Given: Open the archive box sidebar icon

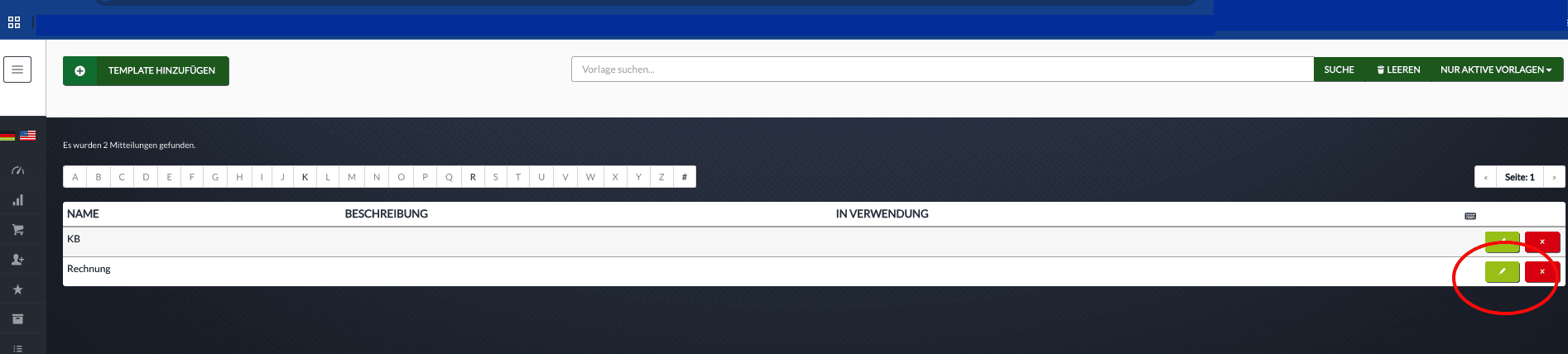Looking at the screenshot, I should click(17, 319).
